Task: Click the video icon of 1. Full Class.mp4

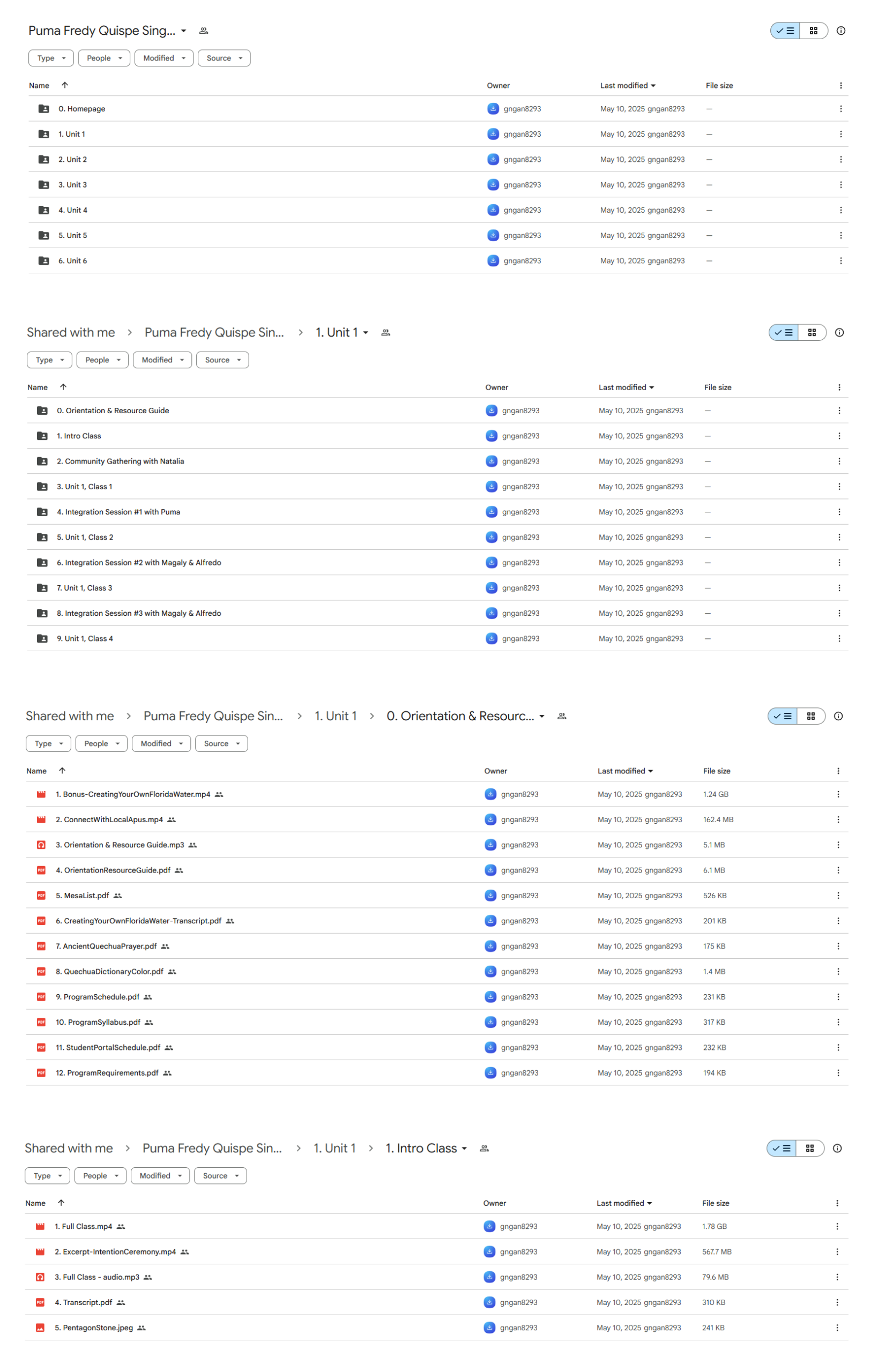Action: click(40, 1226)
